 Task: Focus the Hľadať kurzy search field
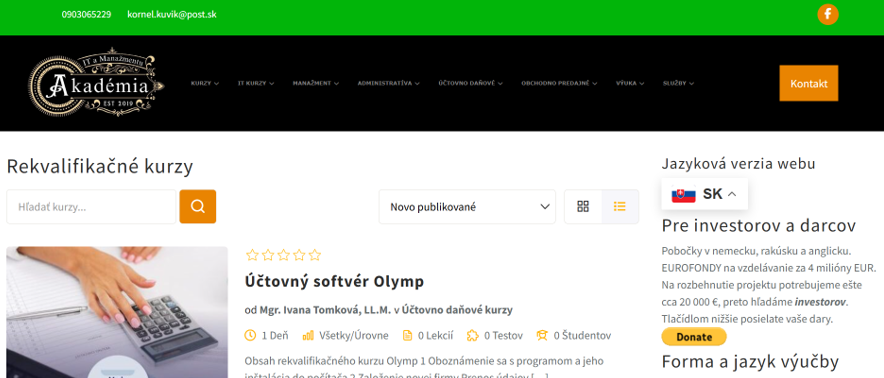pos(91,206)
